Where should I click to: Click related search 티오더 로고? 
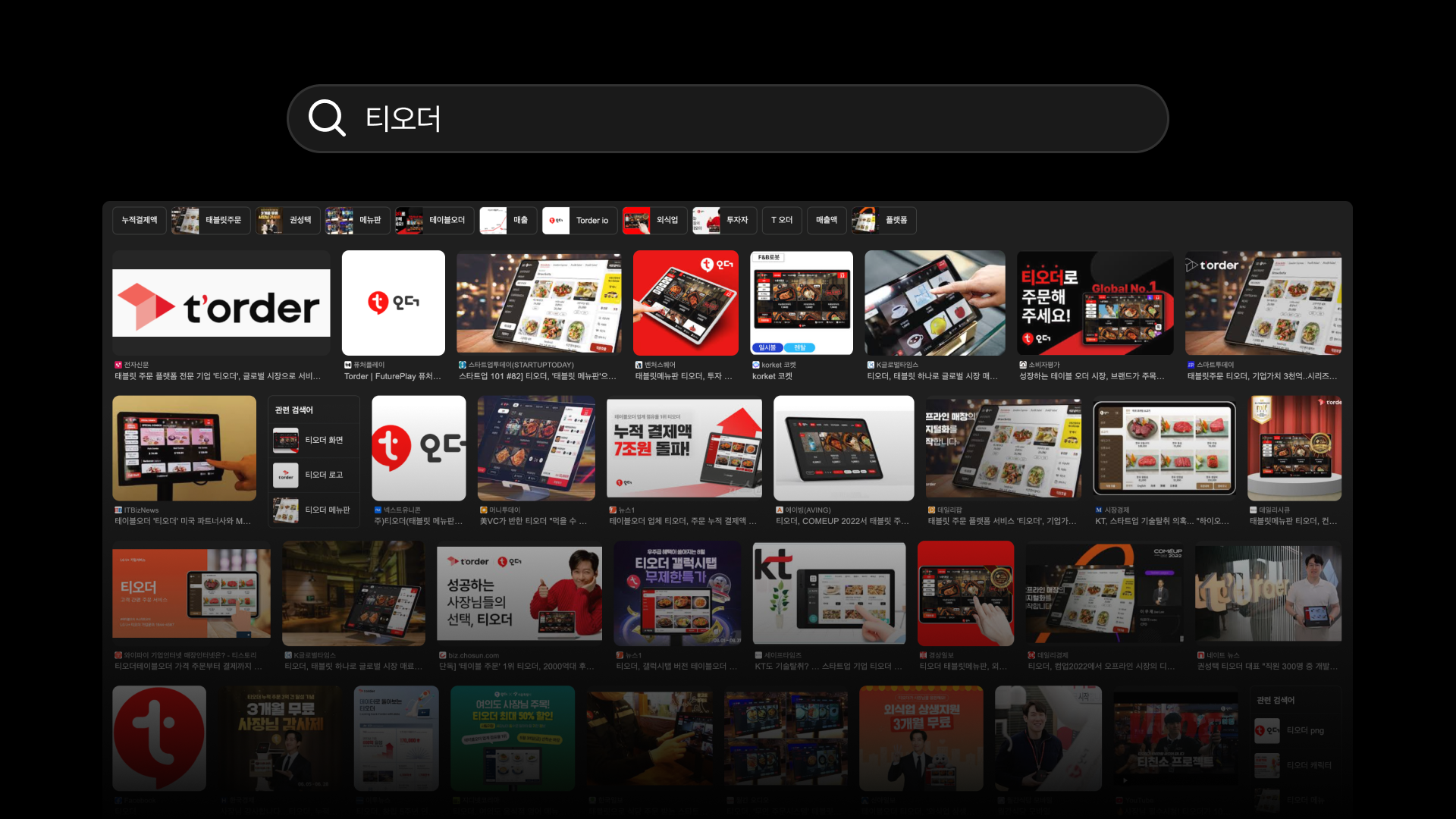(313, 475)
